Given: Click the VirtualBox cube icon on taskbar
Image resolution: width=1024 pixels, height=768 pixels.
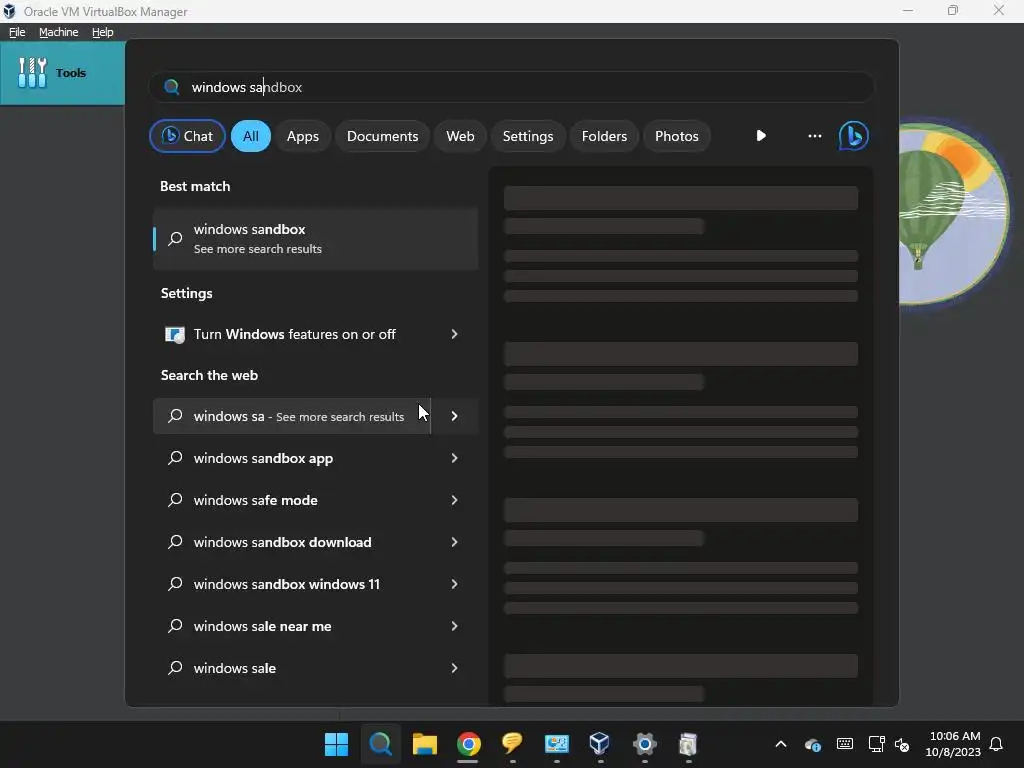Looking at the screenshot, I should tap(600, 743).
